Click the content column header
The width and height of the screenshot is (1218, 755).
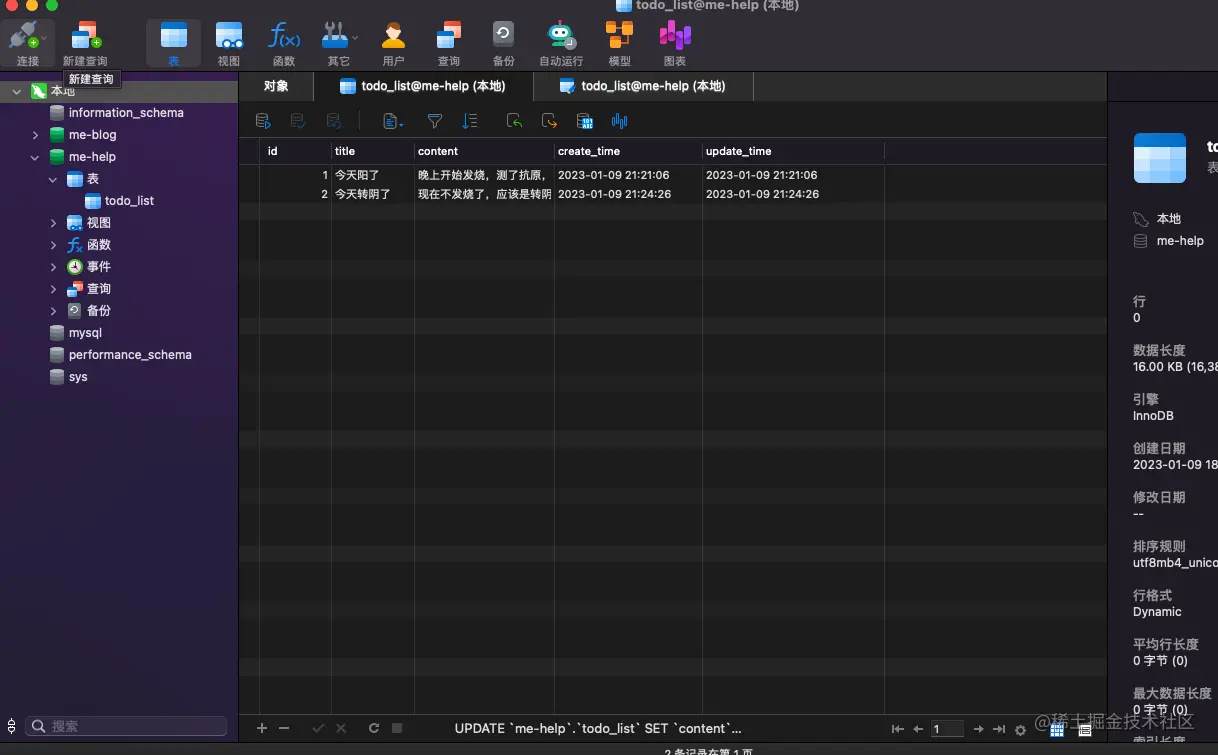[484, 151]
